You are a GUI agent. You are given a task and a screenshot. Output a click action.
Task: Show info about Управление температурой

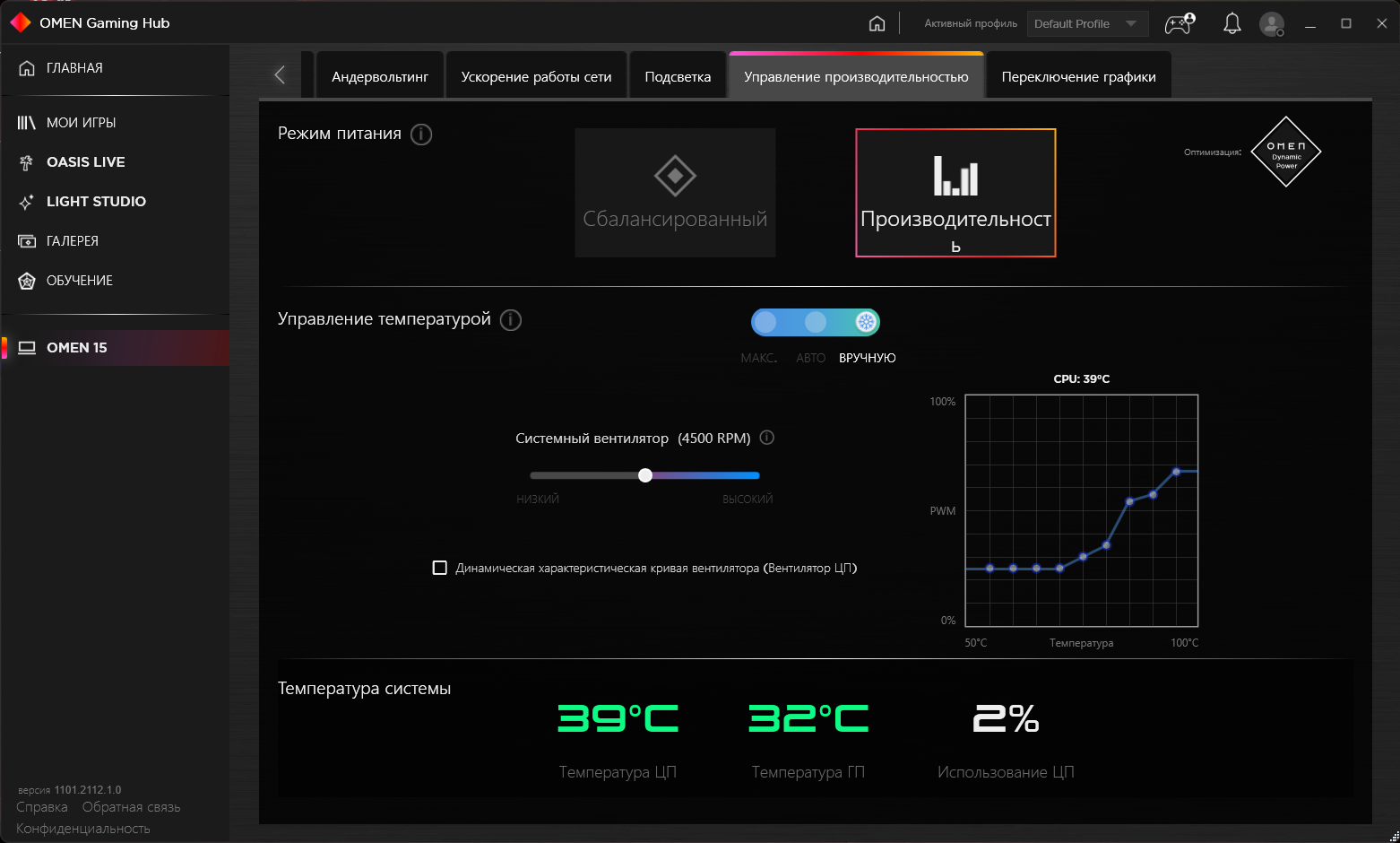pyautogui.click(x=511, y=320)
